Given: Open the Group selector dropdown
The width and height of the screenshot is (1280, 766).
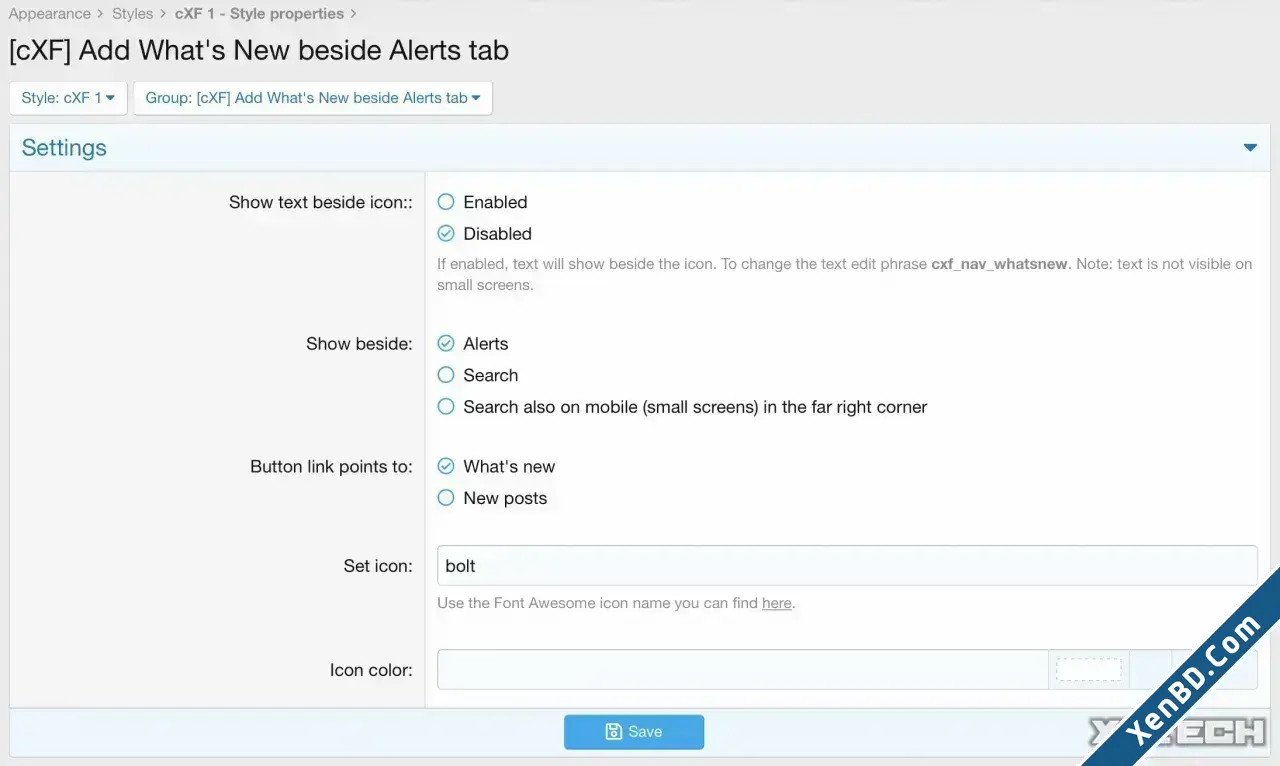Looking at the screenshot, I should pyautogui.click(x=313, y=98).
